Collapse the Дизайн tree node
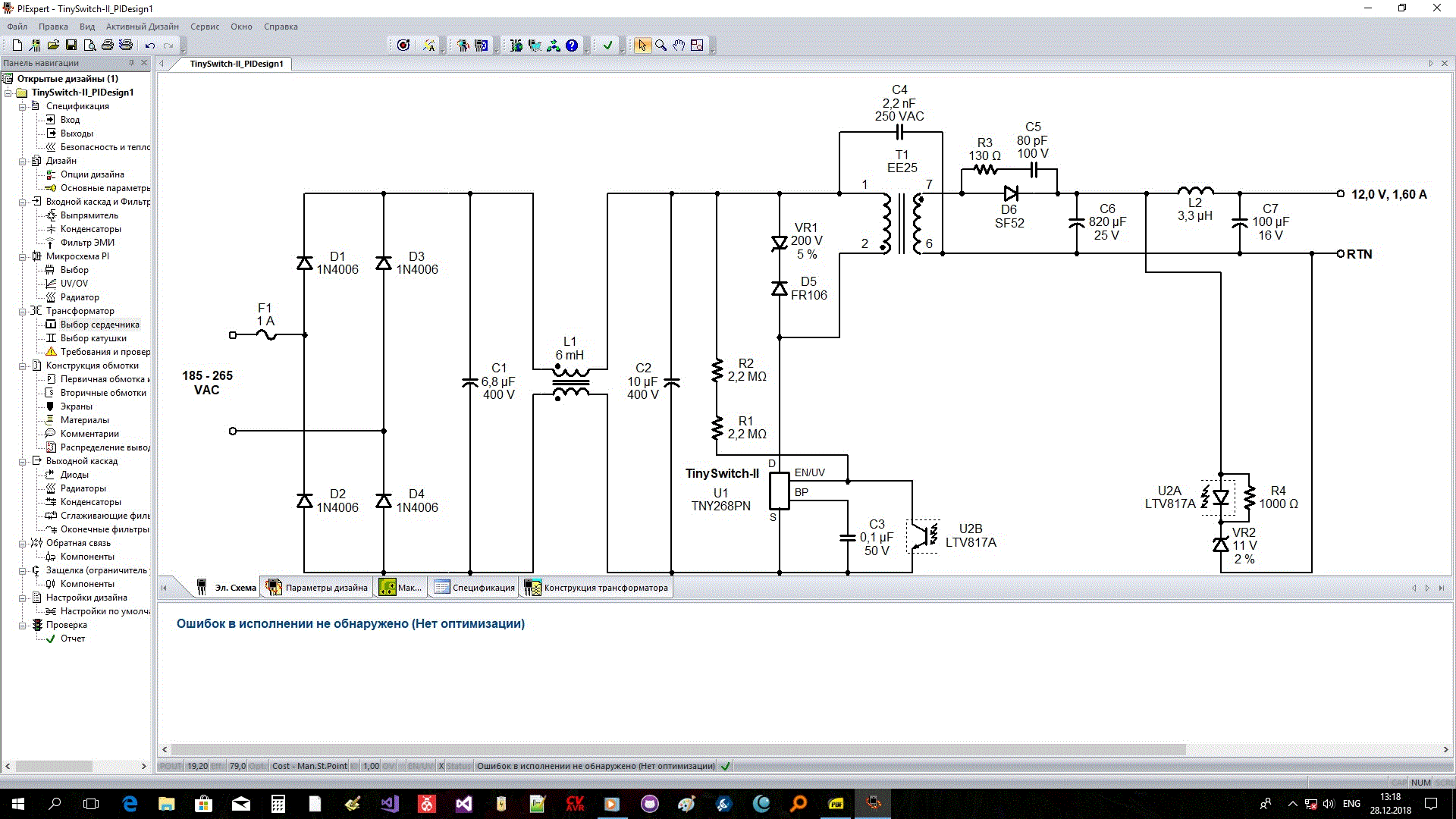1456x819 pixels. click(x=23, y=161)
